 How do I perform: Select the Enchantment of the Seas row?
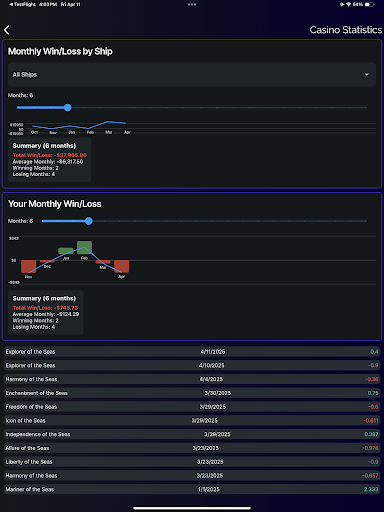(192, 393)
